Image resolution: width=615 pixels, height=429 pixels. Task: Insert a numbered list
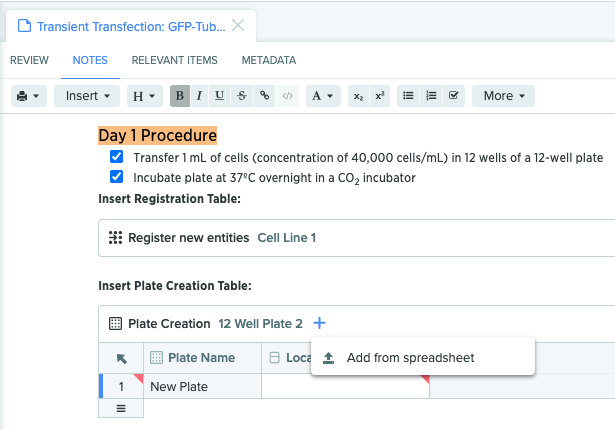pos(431,96)
